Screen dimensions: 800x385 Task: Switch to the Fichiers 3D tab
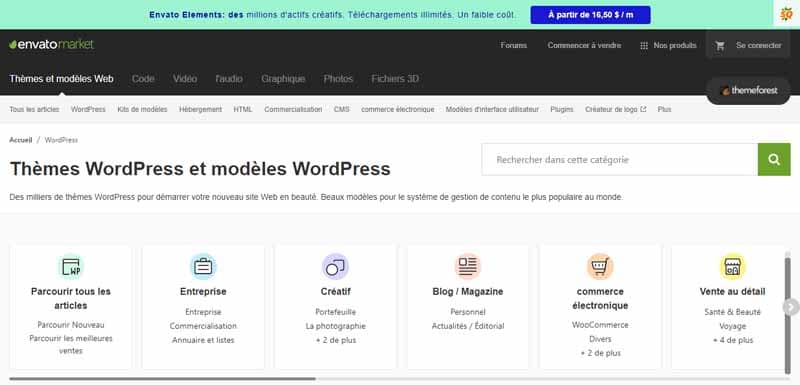click(x=395, y=79)
